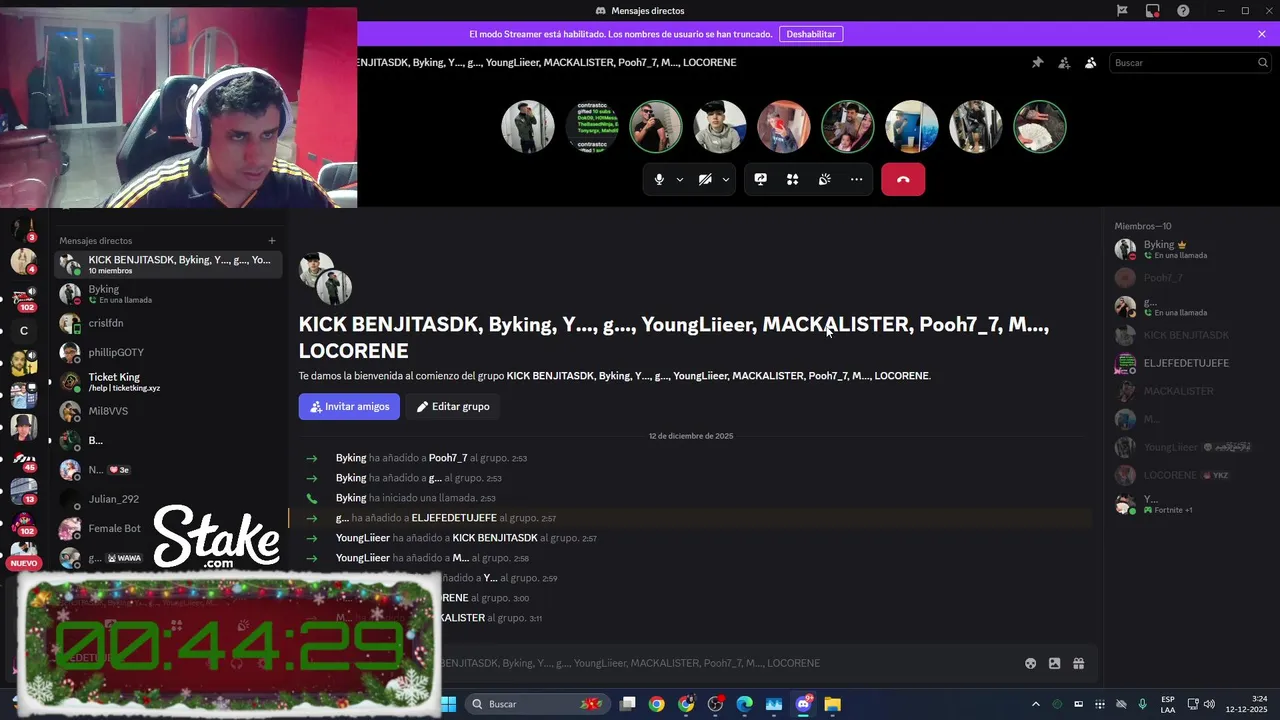Image resolution: width=1280 pixels, height=720 pixels.
Task: Click add friends to group icon
Action: [x=1064, y=62]
